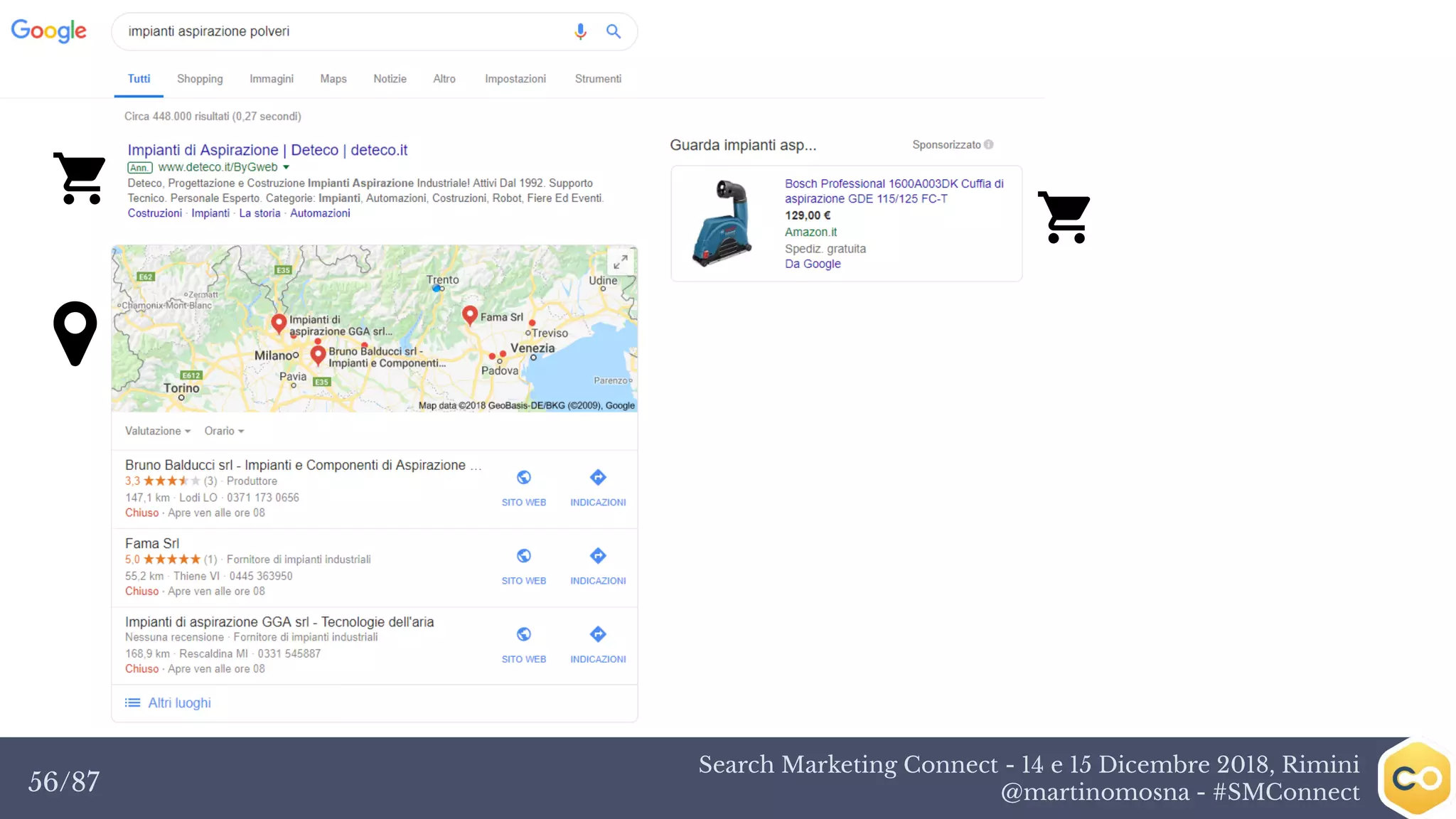Image resolution: width=1456 pixels, height=819 pixels.
Task: Click the Fama Srl map pin
Action: (x=469, y=314)
